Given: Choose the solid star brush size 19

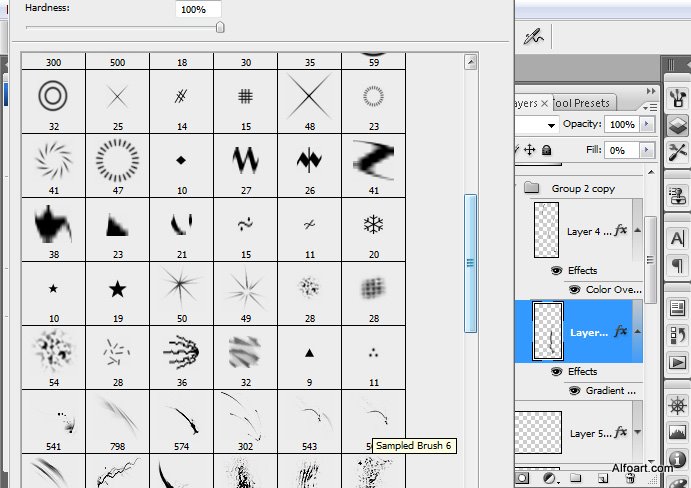Looking at the screenshot, I should [x=117, y=290].
